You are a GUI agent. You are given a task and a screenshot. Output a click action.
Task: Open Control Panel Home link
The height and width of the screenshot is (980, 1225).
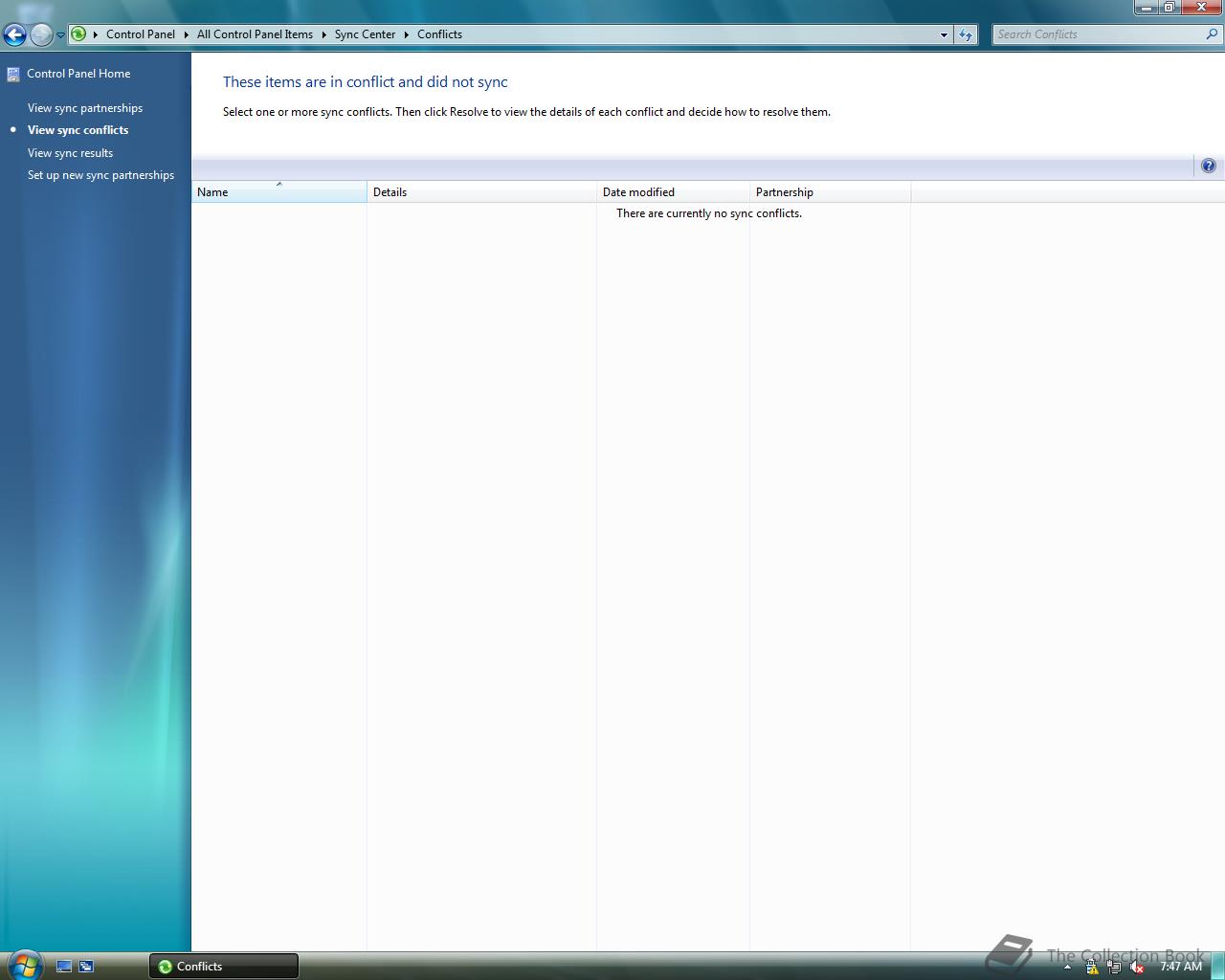(x=78, y=74)
